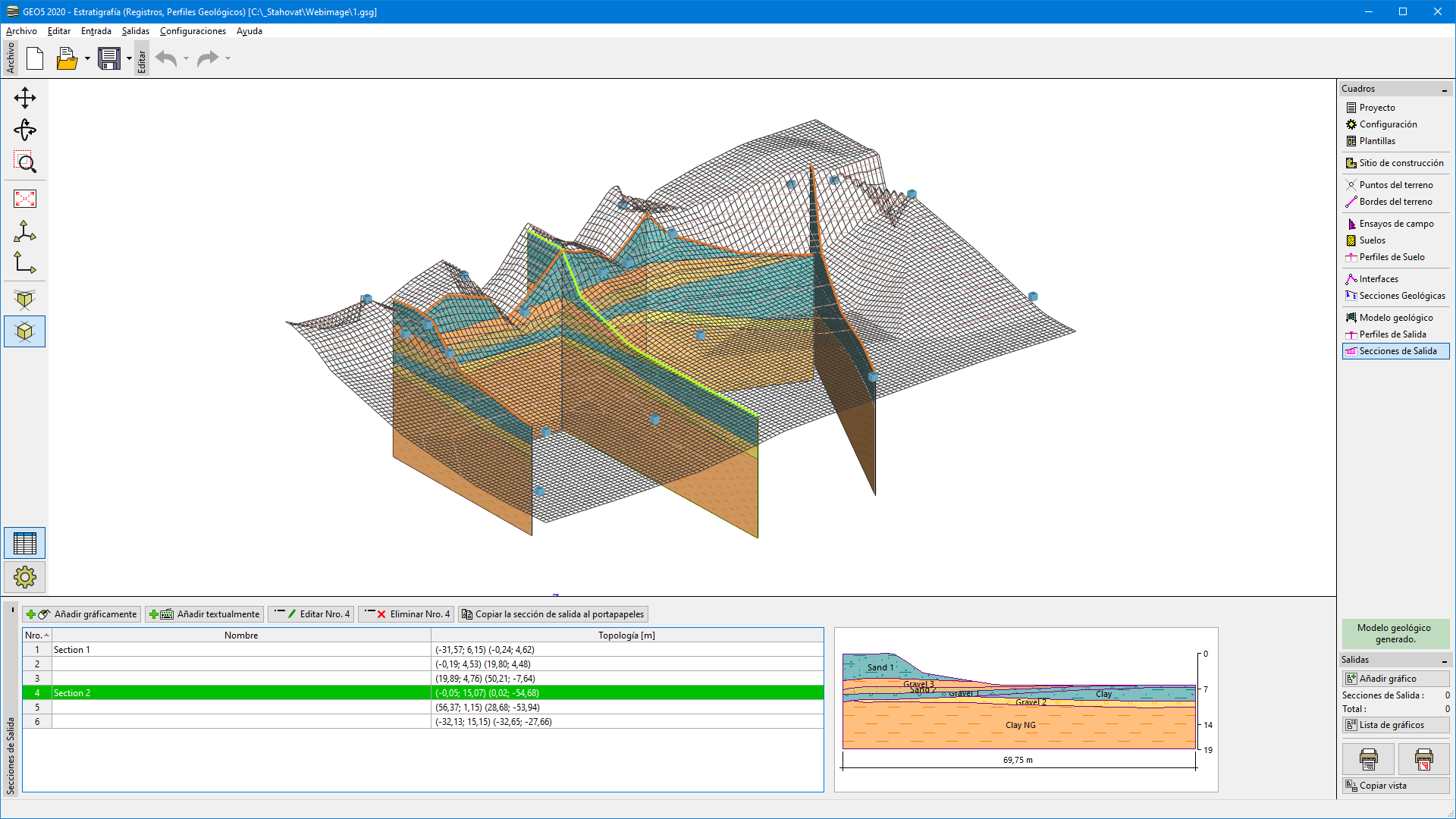Click the settings gear in the left toolbar

coord(25,577)
